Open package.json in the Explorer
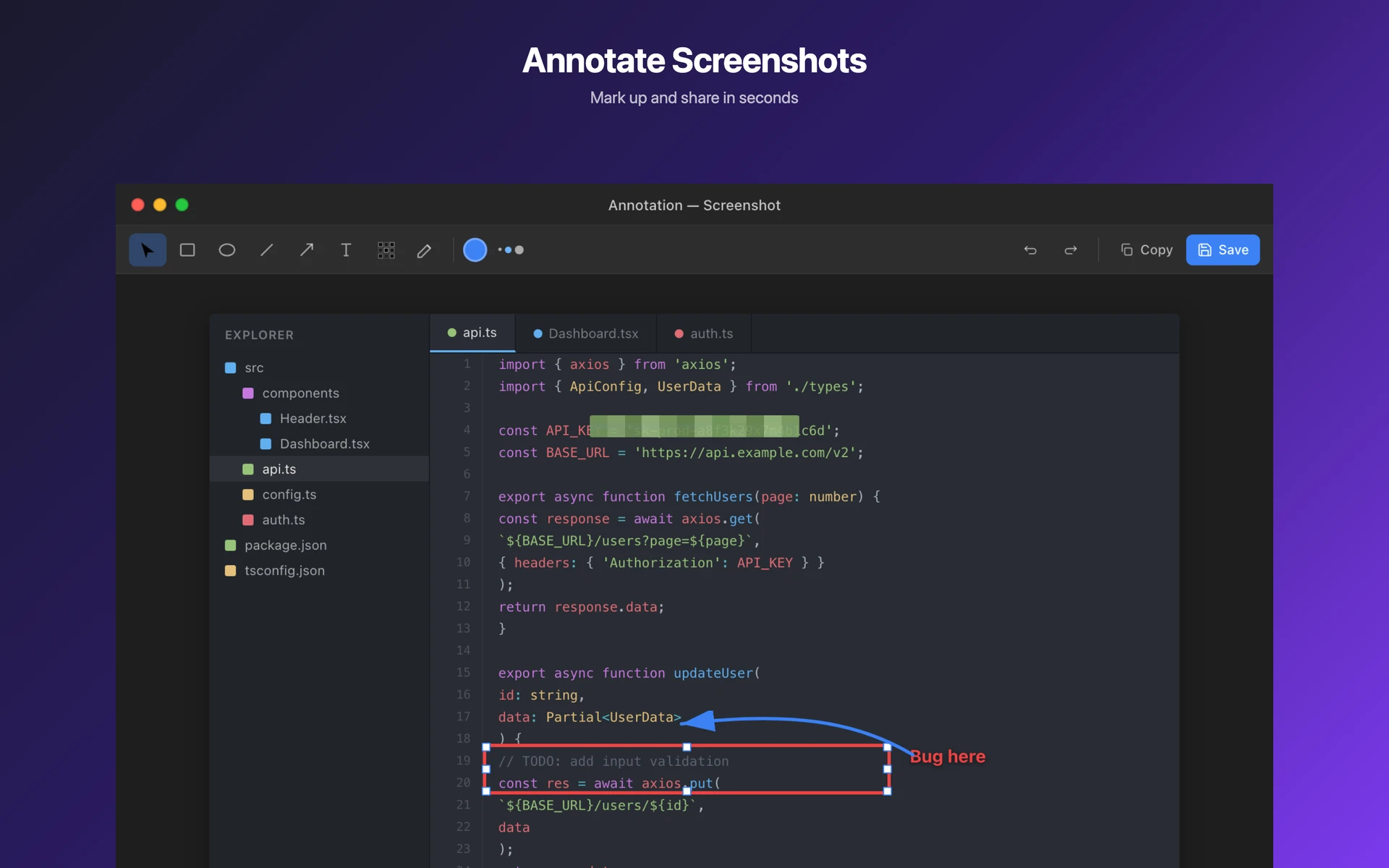The width and height of the screenshot is (1389, 868). pos(319,545)
